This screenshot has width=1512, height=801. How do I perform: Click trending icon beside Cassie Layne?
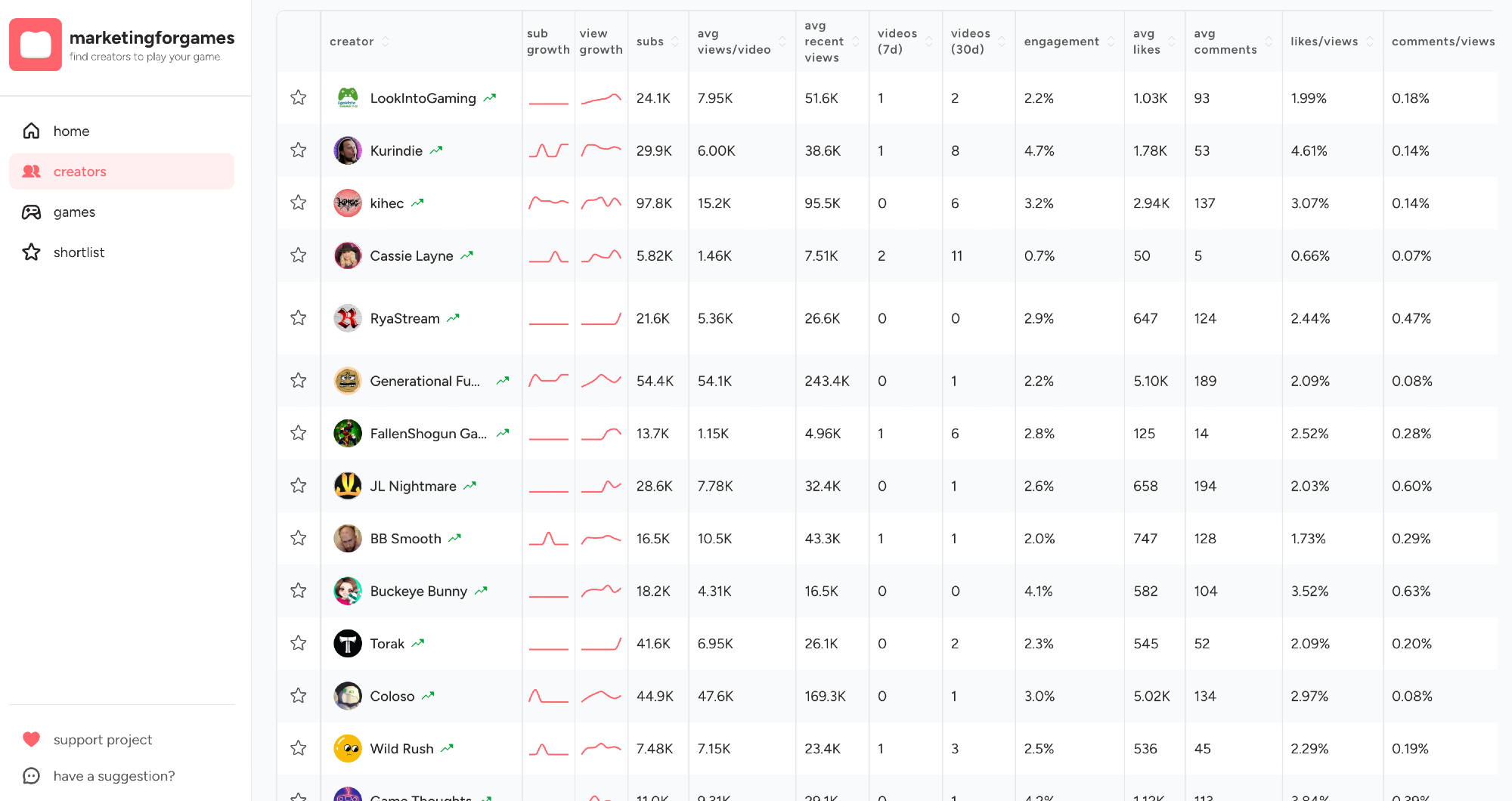pos(467,255)
